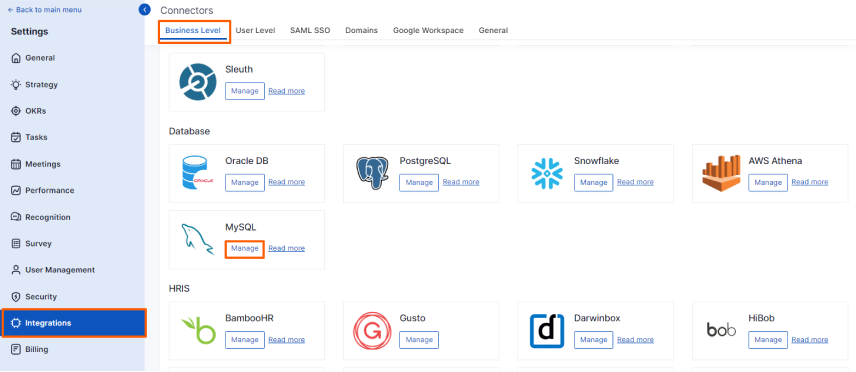856x372 pixels.
Task: Click the Billing document icon
Action: click(16, 349)
